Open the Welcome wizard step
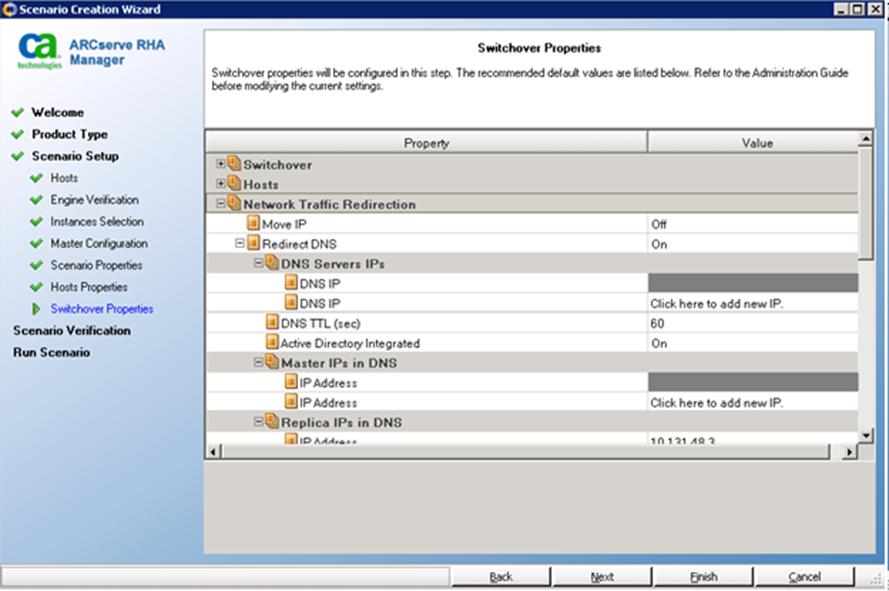 click(x=58, y=112)
